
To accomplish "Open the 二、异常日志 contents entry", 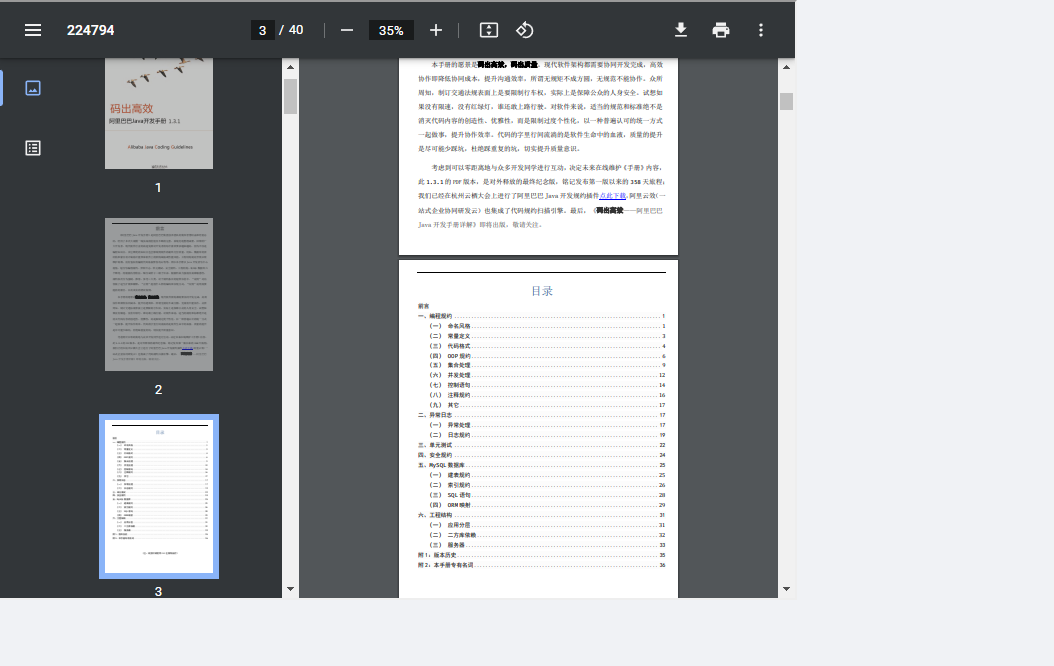I will coord(541,415).
